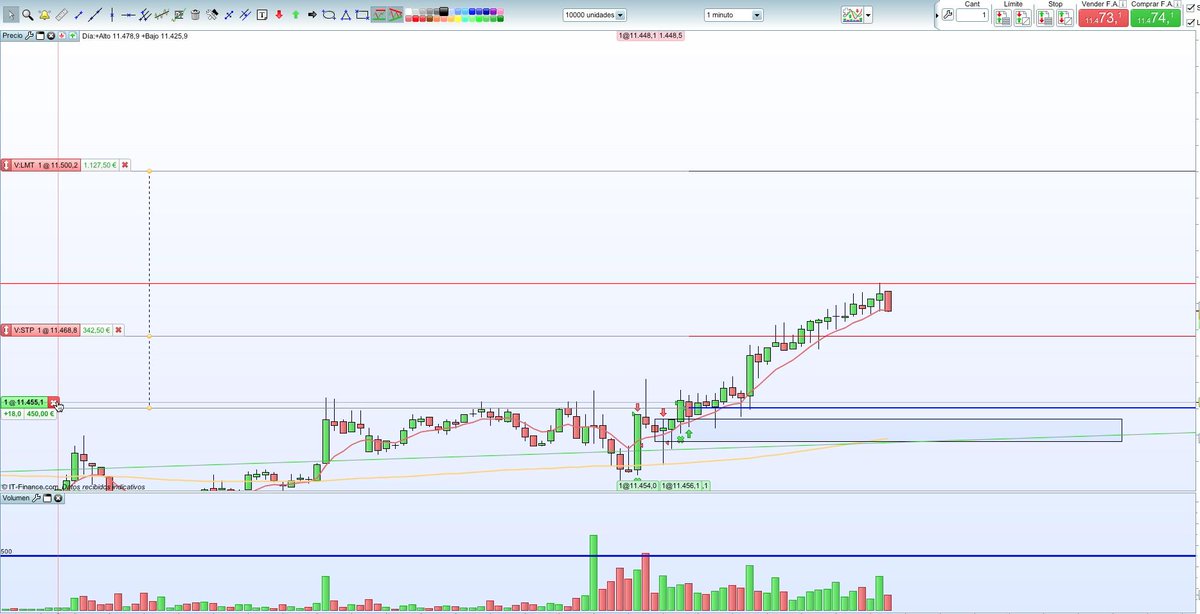The width and height of the screenshot is (1200, 614).
Task: Open the chart indicators icon button
Action: coord(851,15)
